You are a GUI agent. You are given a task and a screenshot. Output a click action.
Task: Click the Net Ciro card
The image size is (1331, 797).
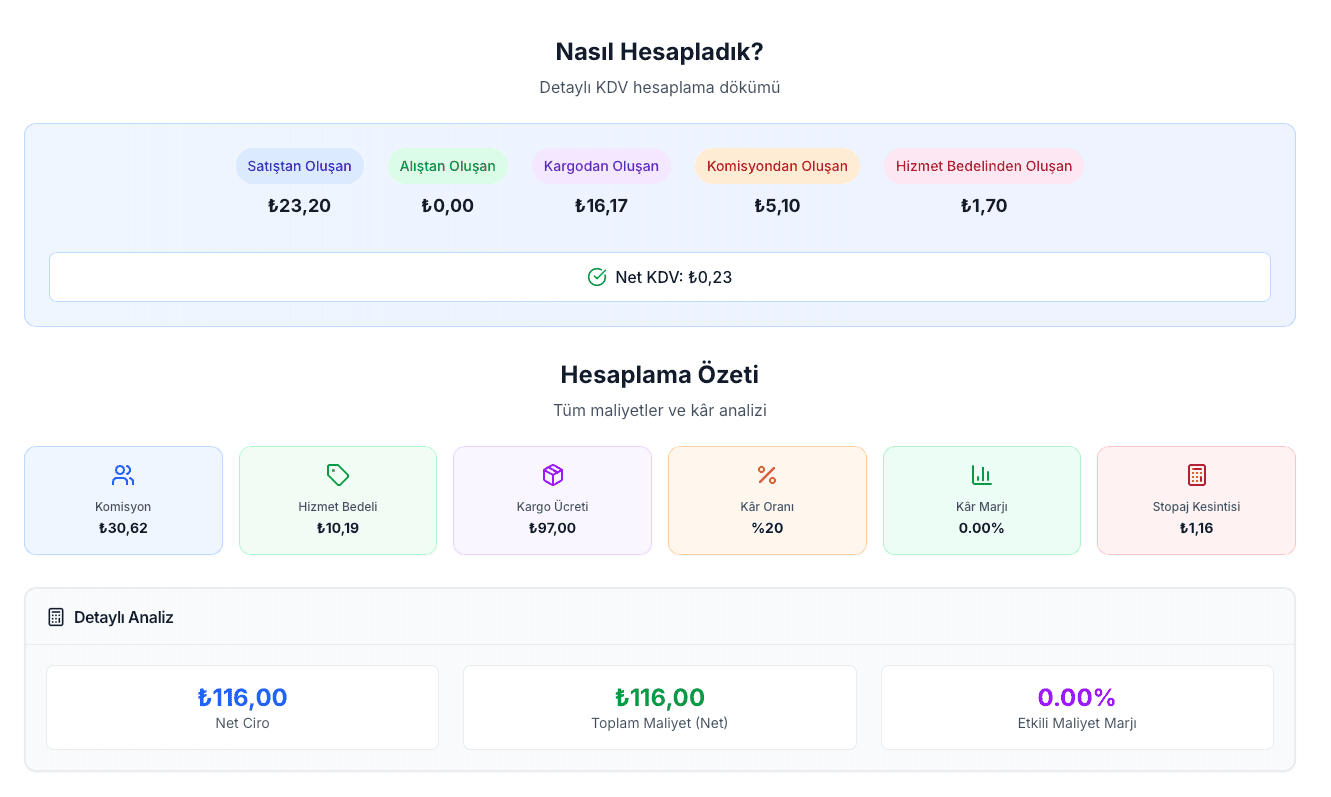[242, 707]
